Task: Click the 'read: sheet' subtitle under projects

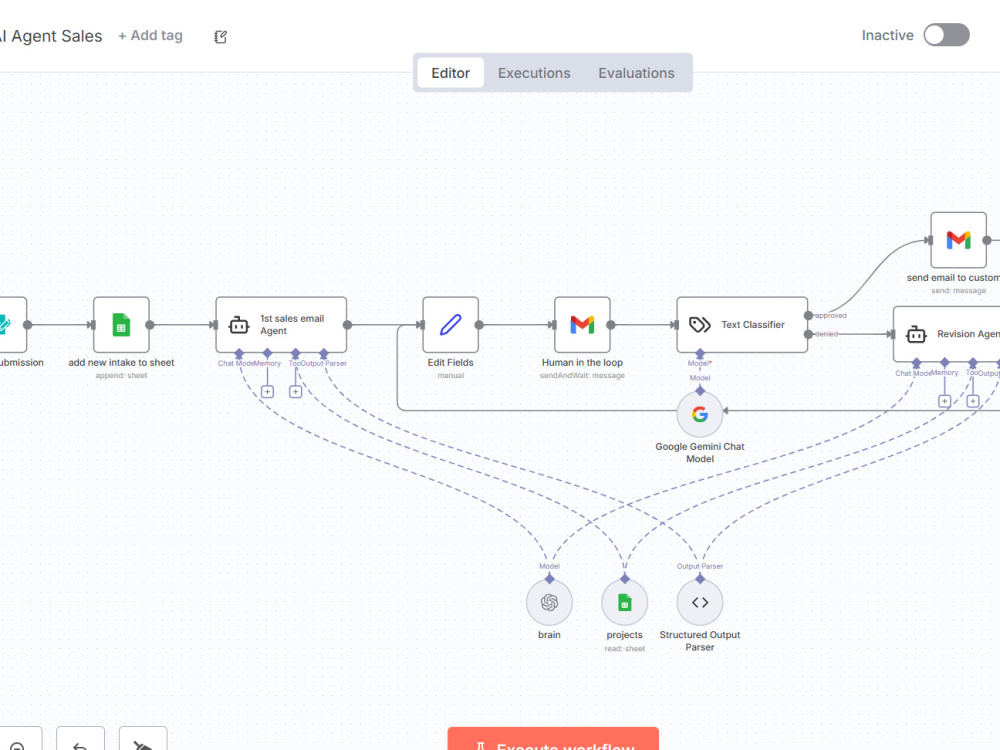Action: [624, 649]
